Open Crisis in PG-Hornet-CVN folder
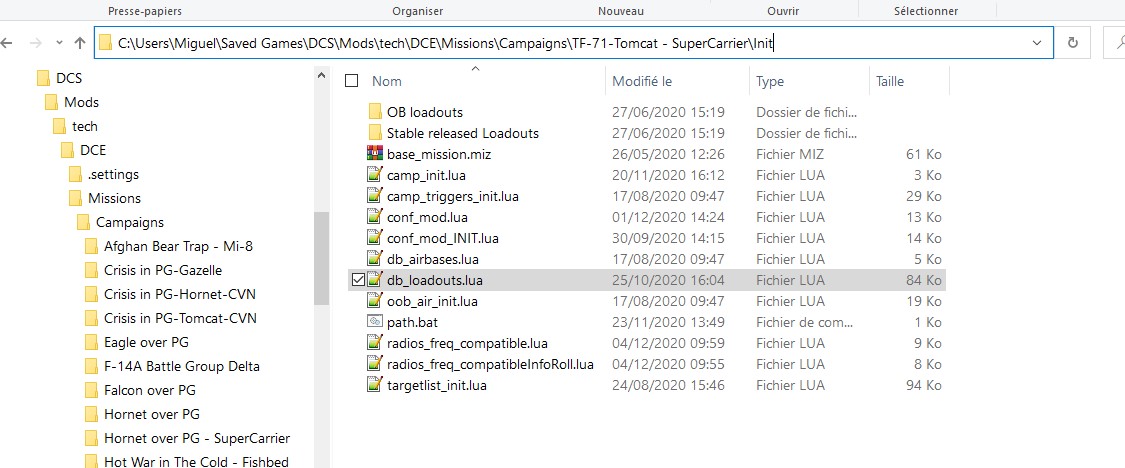 [180, 294]
